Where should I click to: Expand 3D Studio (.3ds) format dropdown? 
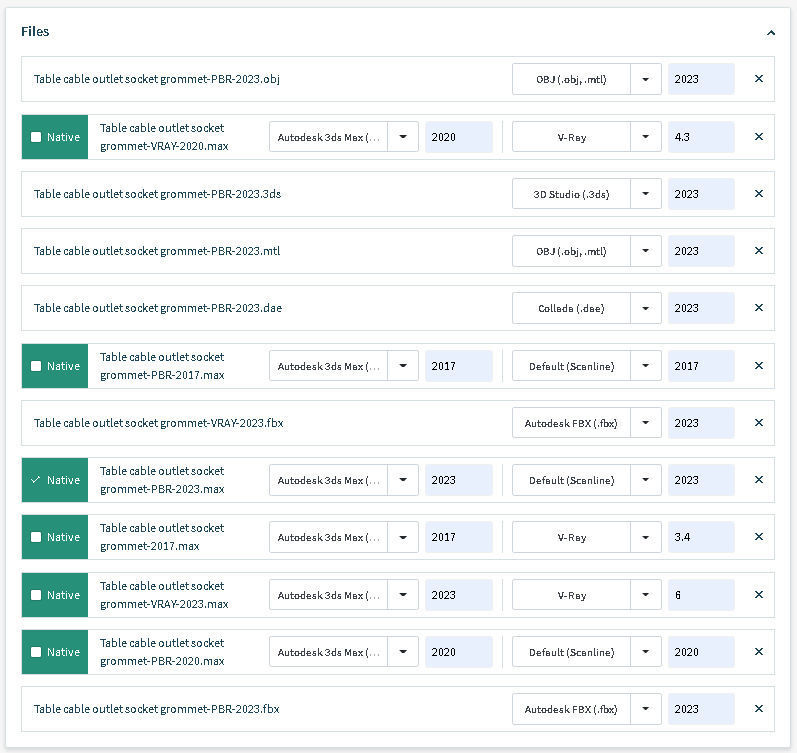(646, 194)
